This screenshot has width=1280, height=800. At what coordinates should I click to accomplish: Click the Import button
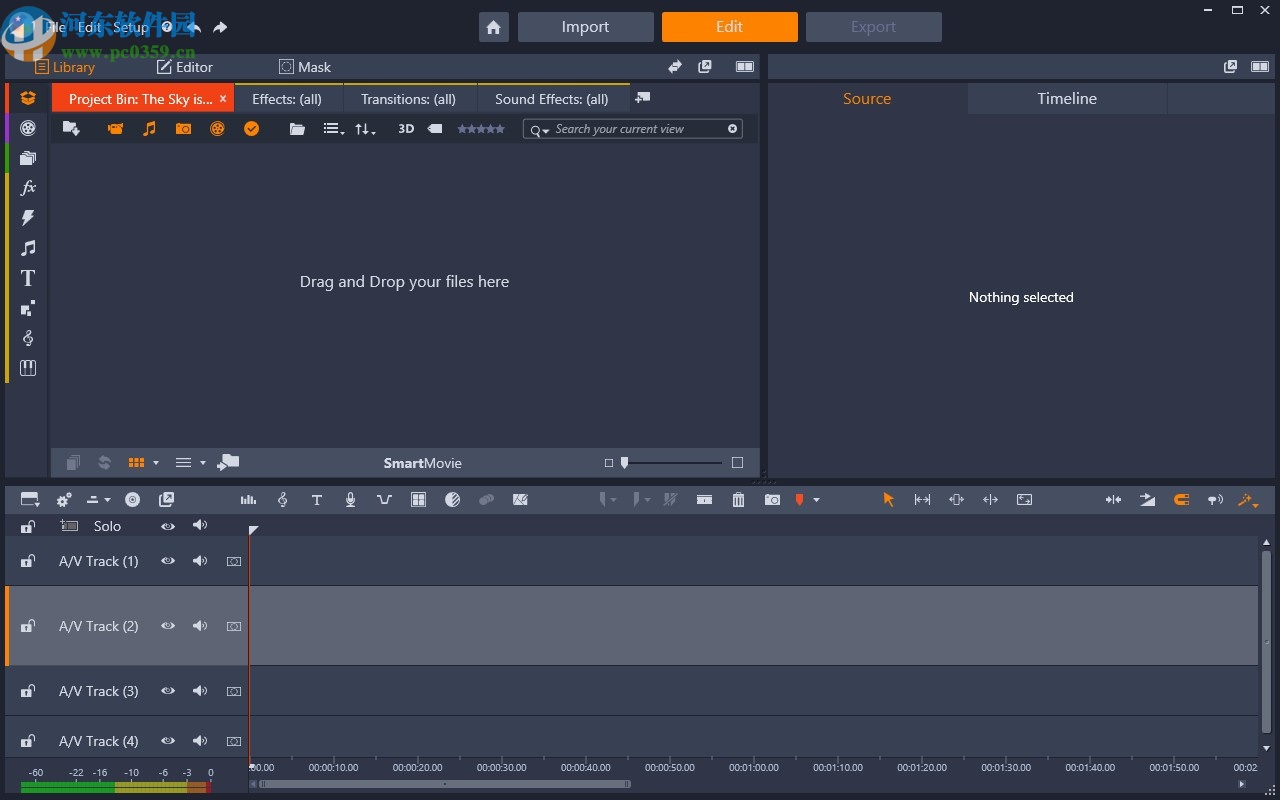[585, 27]
